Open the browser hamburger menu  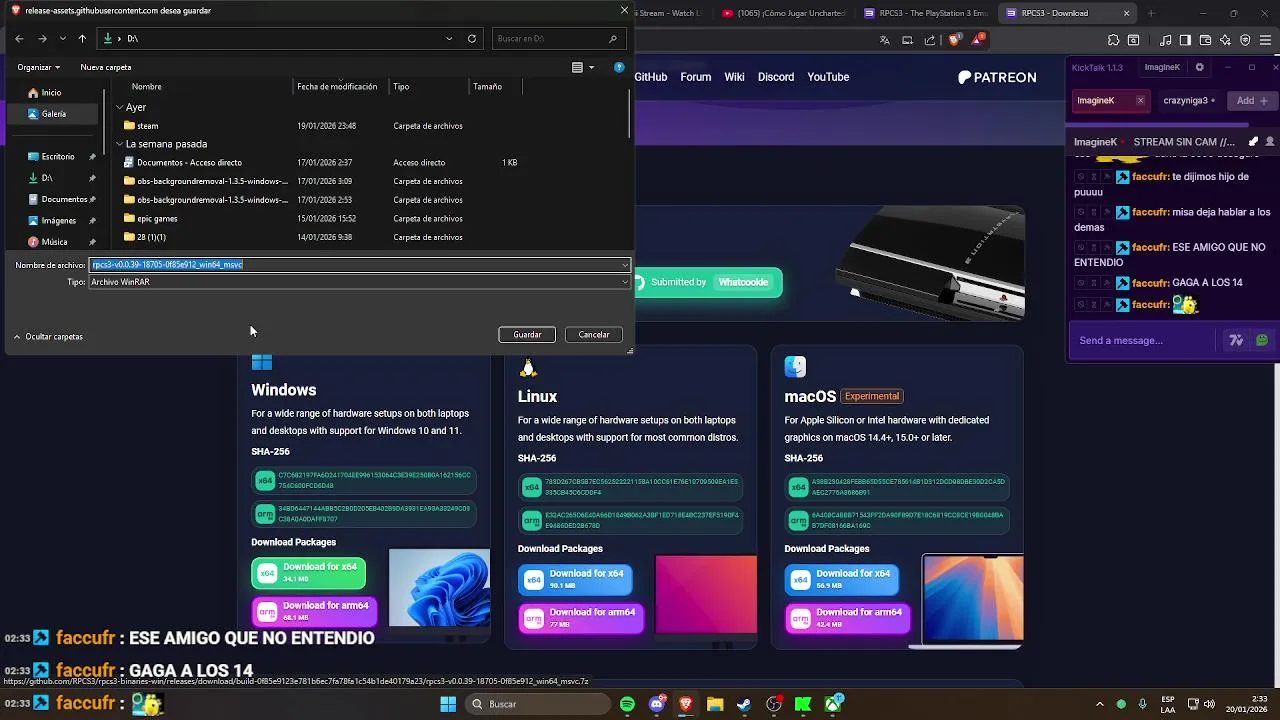(1266, 40)
